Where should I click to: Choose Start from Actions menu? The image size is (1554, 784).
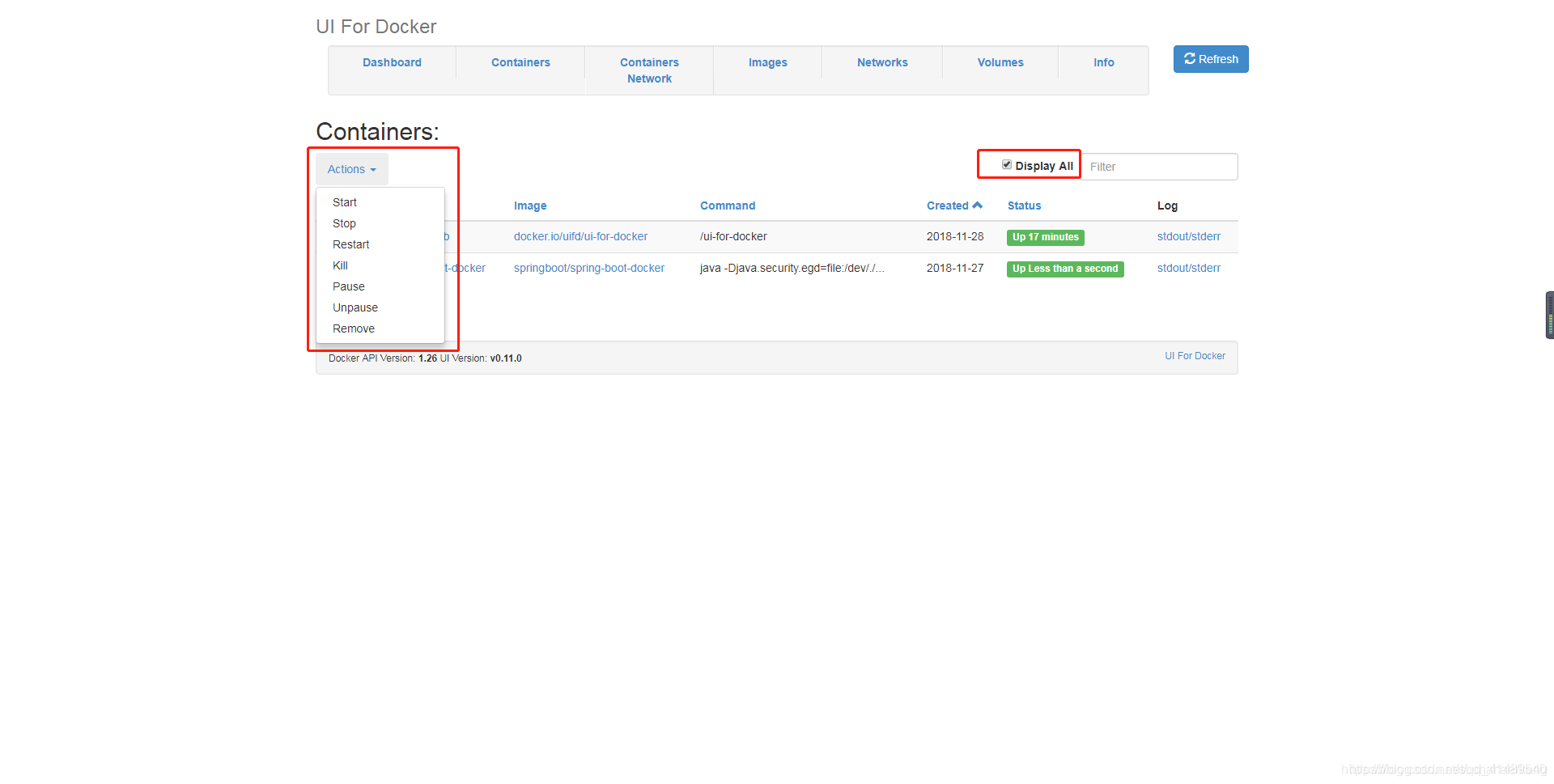pyautogui.click(x=380, y=202)
